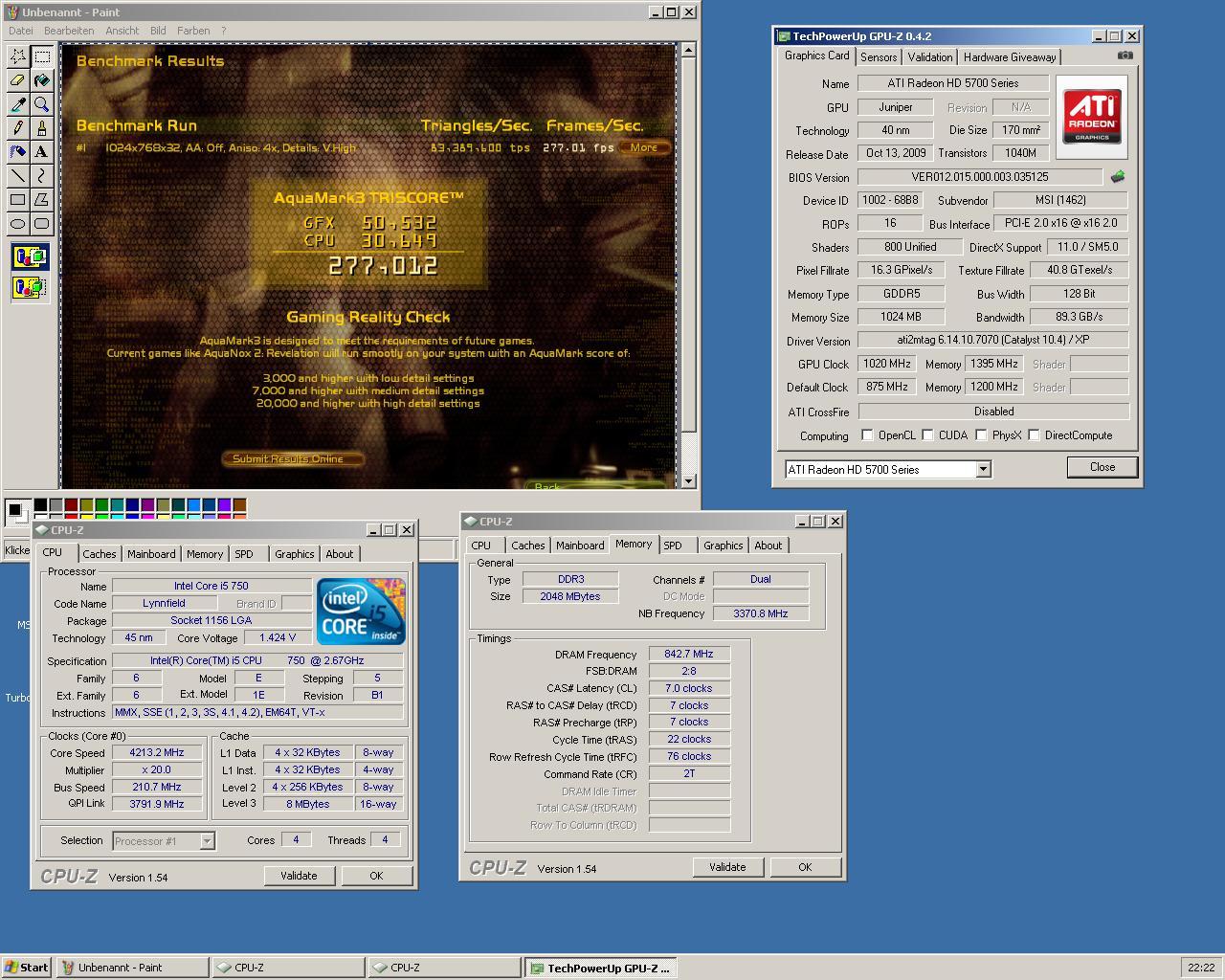Open the Datei menu in Paint

pyautogui.click(x=20, y=31)
